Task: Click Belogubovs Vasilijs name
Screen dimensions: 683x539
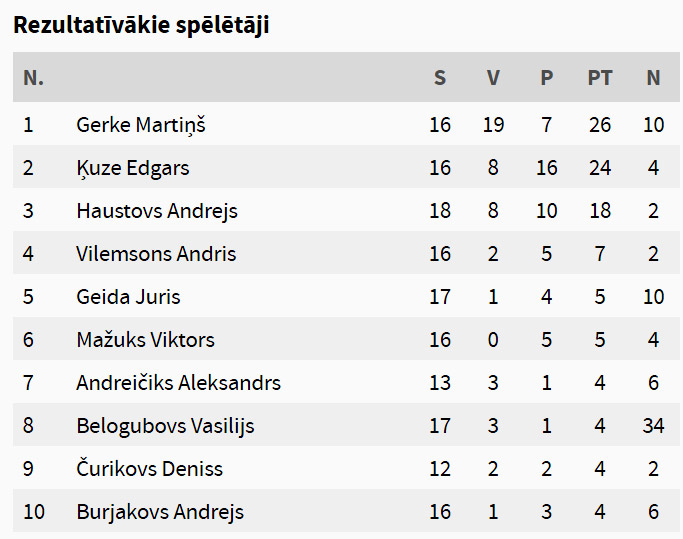Action: (166, 426)
